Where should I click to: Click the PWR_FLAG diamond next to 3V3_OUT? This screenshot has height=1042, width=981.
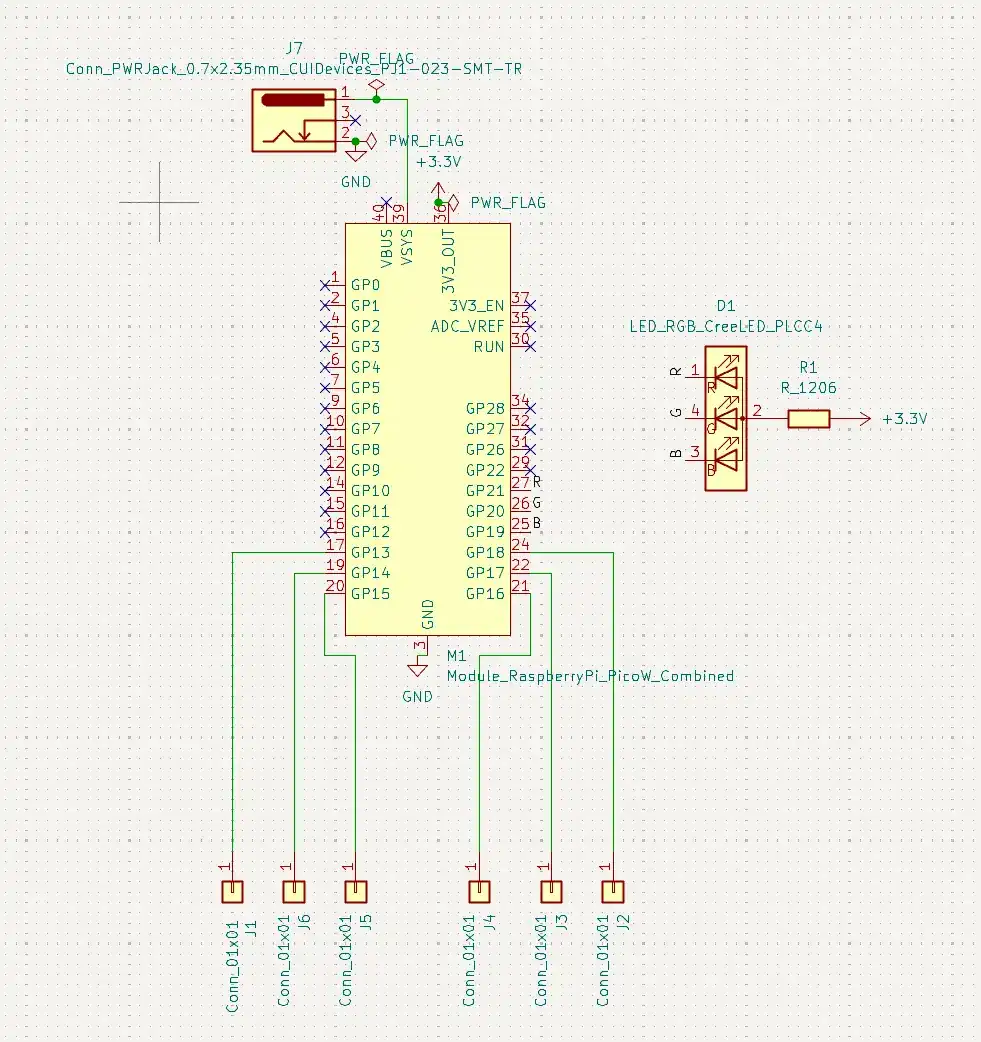click(453, 203)
